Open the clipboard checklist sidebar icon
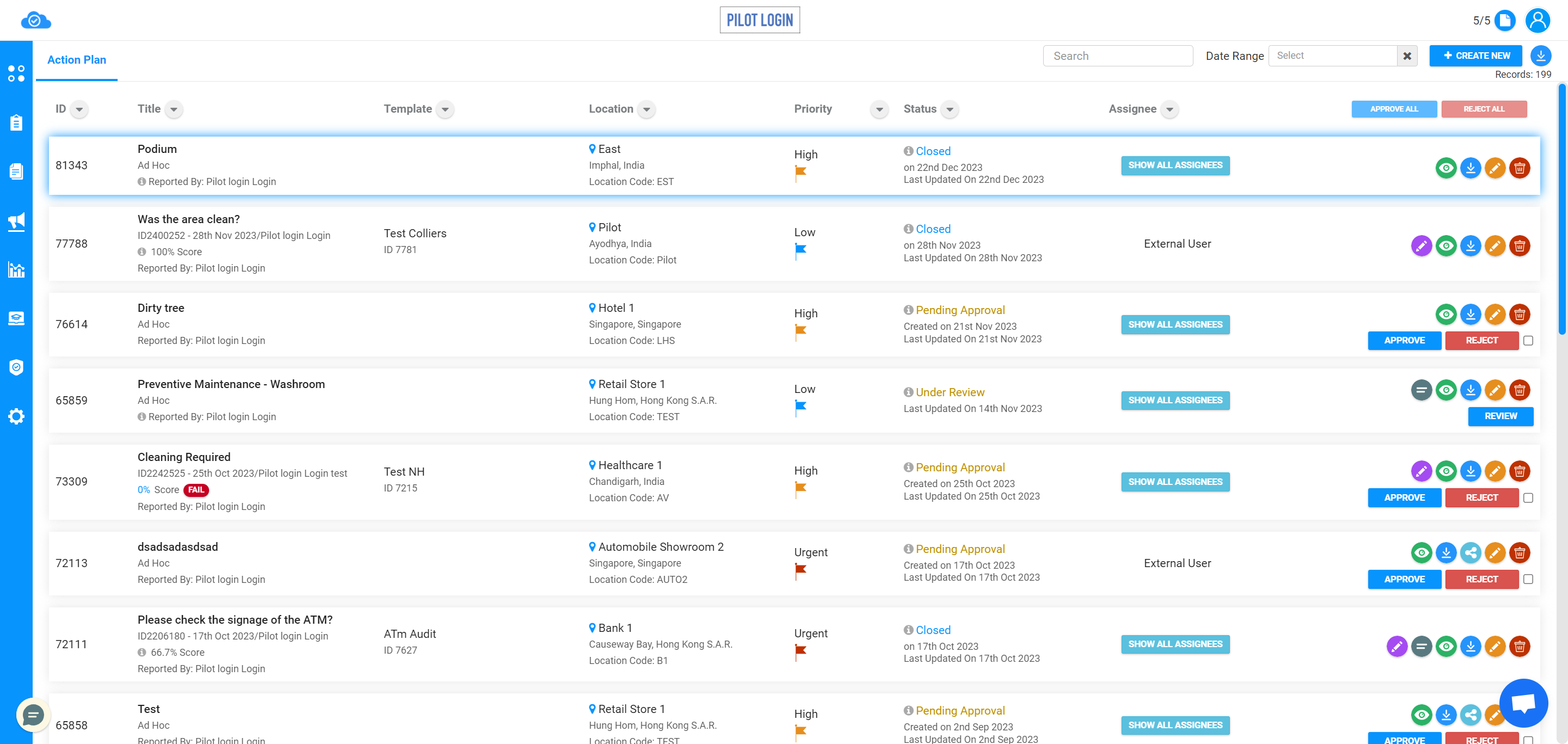1568x744 pixels. click(x=16, y=122)
